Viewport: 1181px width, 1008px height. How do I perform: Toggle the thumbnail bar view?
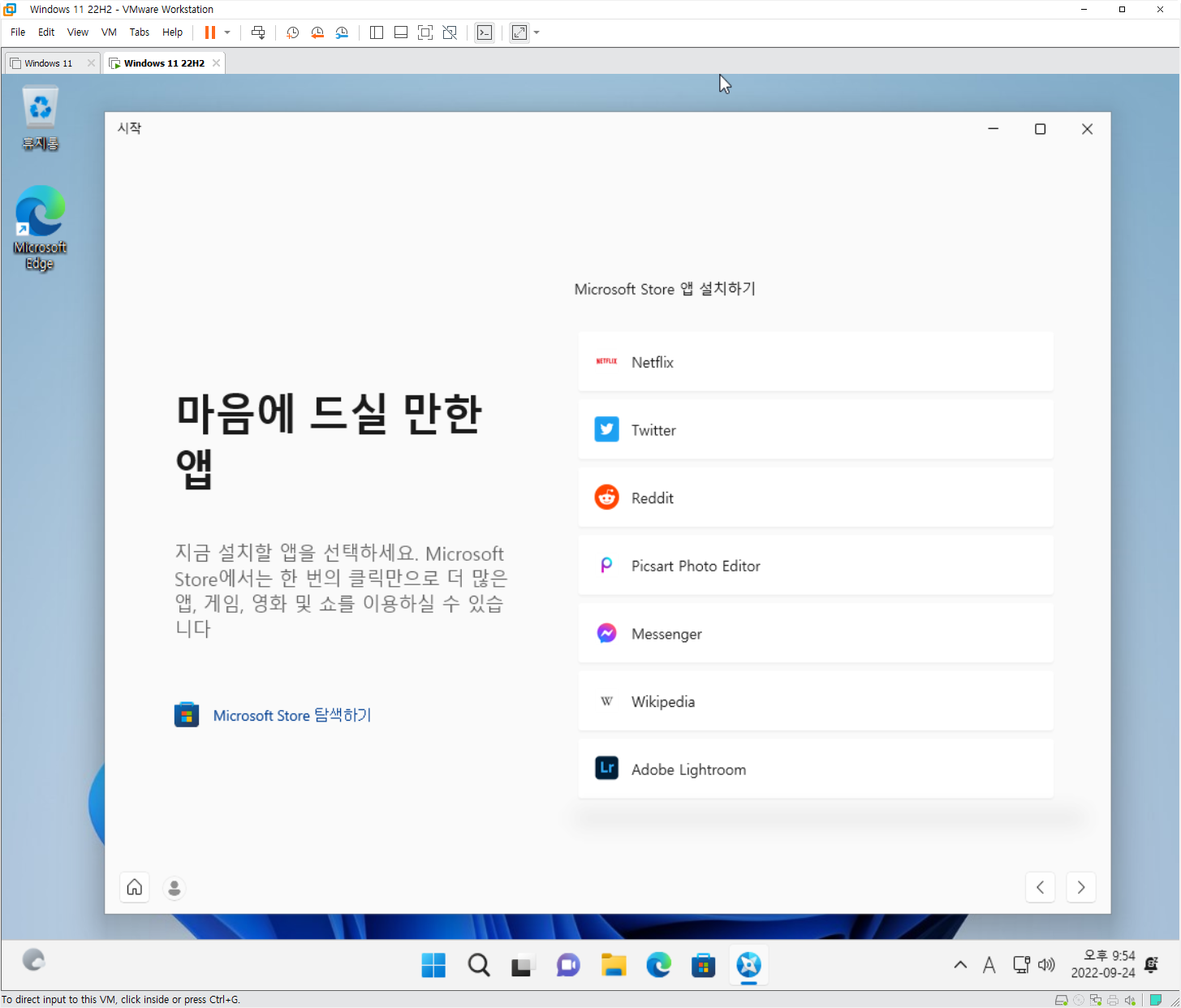[x=401, y=32]
